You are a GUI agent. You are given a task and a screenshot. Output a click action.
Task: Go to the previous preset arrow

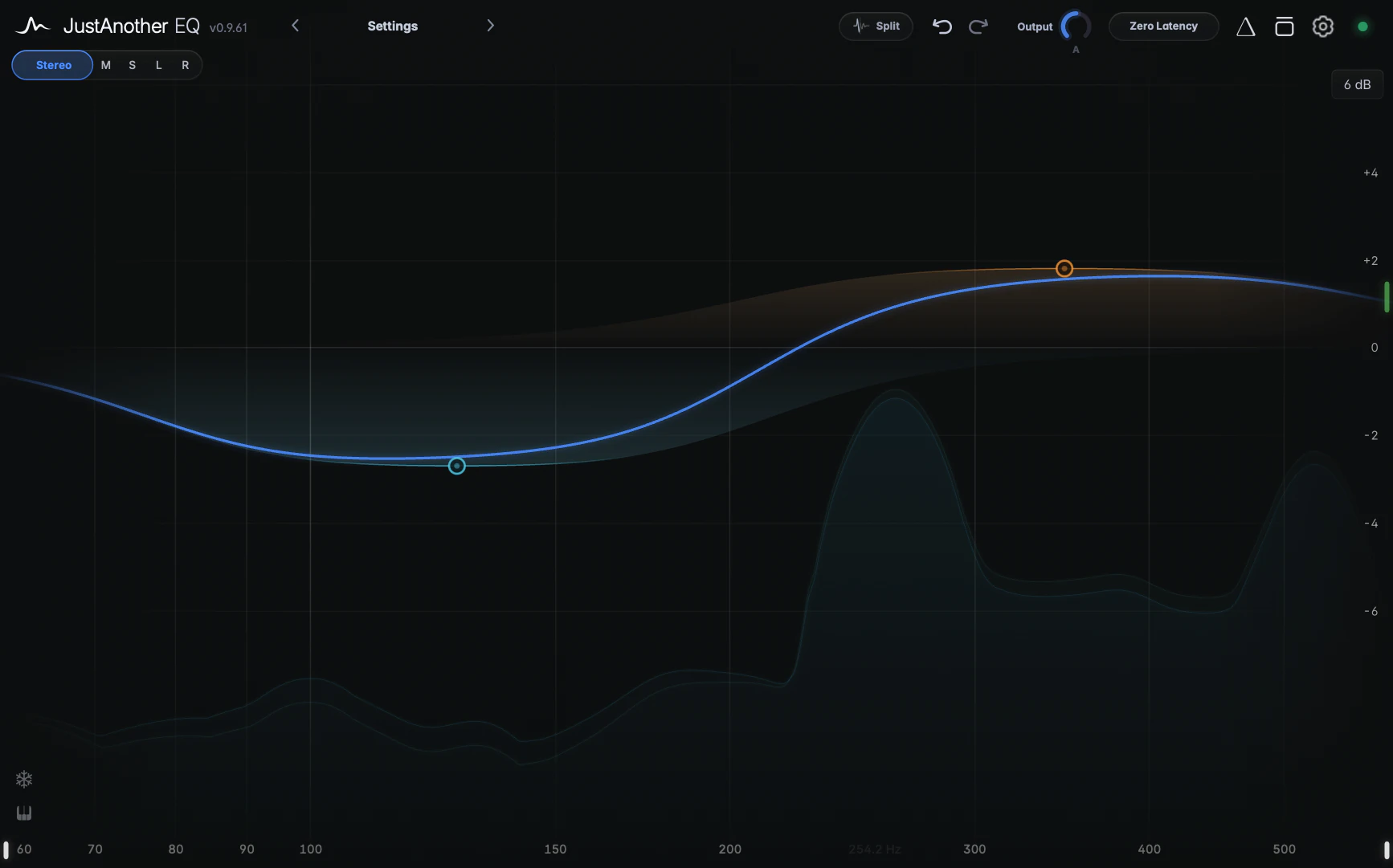point(296,26)
